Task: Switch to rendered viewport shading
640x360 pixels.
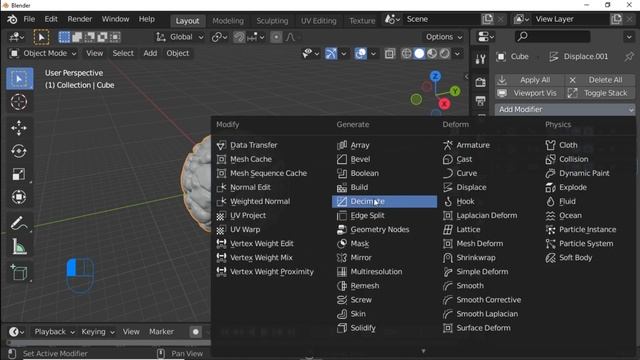Action: (x=444, y=53)
